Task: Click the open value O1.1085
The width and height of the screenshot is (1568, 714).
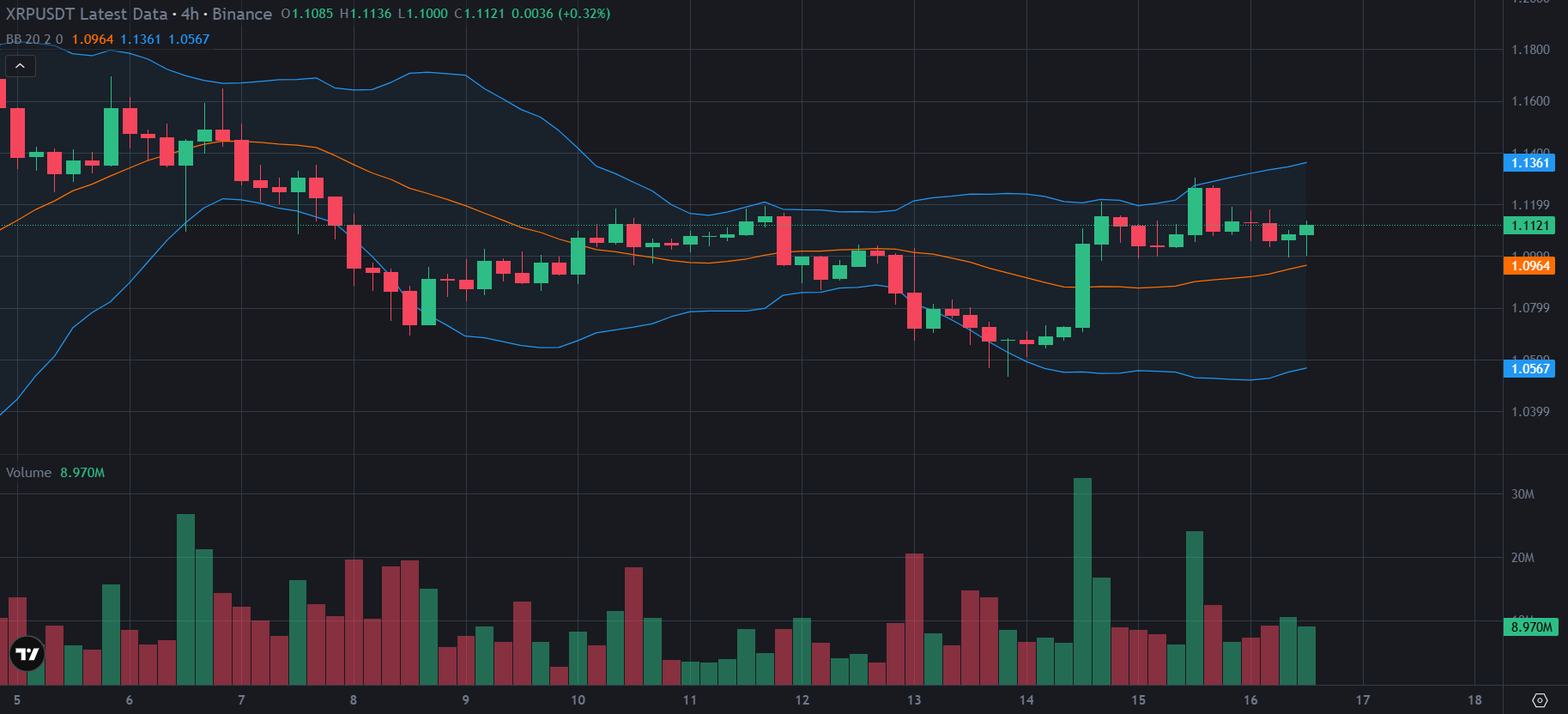Action: (307, 14)
